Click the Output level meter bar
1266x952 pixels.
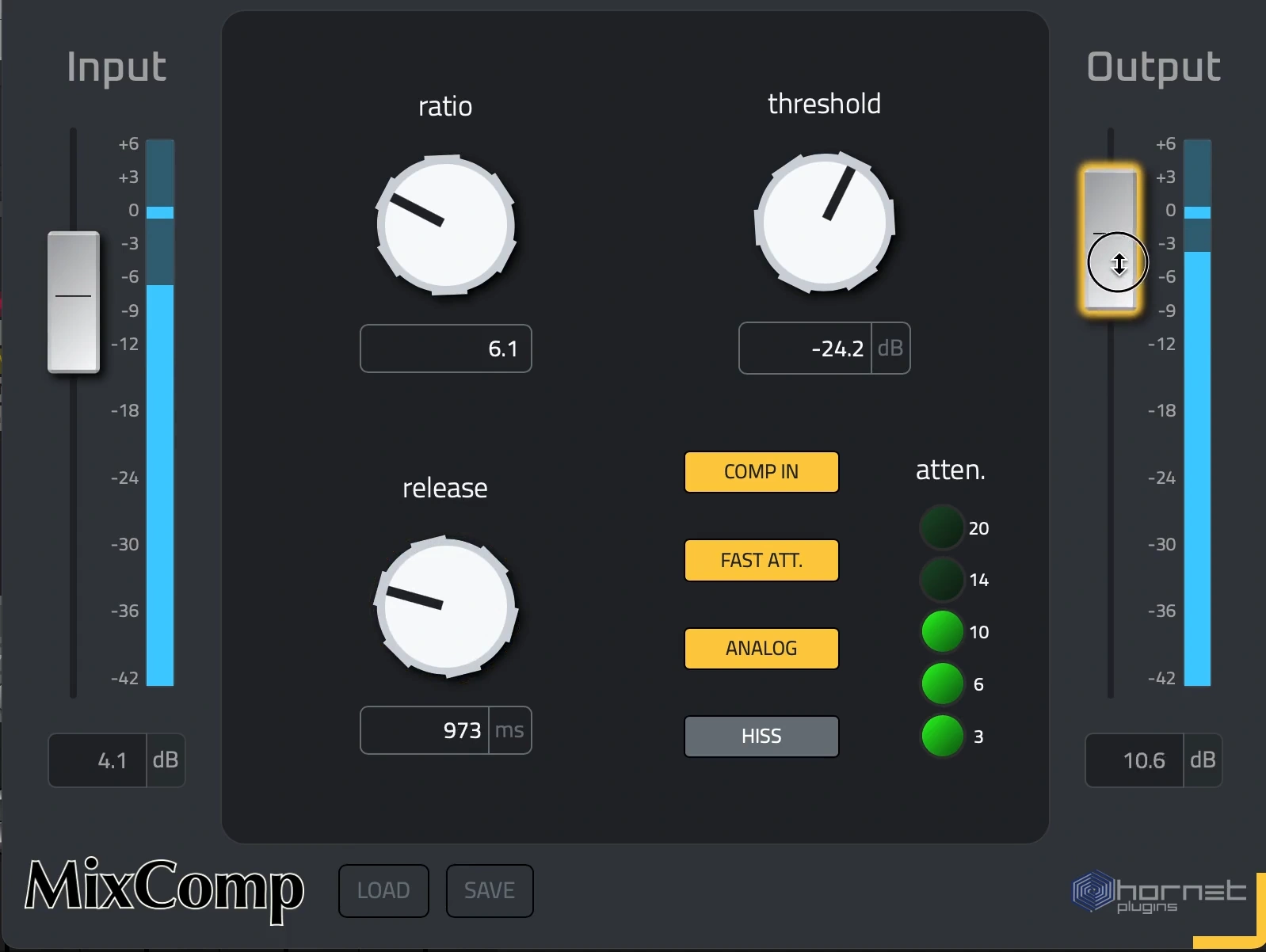(1197, 413)
